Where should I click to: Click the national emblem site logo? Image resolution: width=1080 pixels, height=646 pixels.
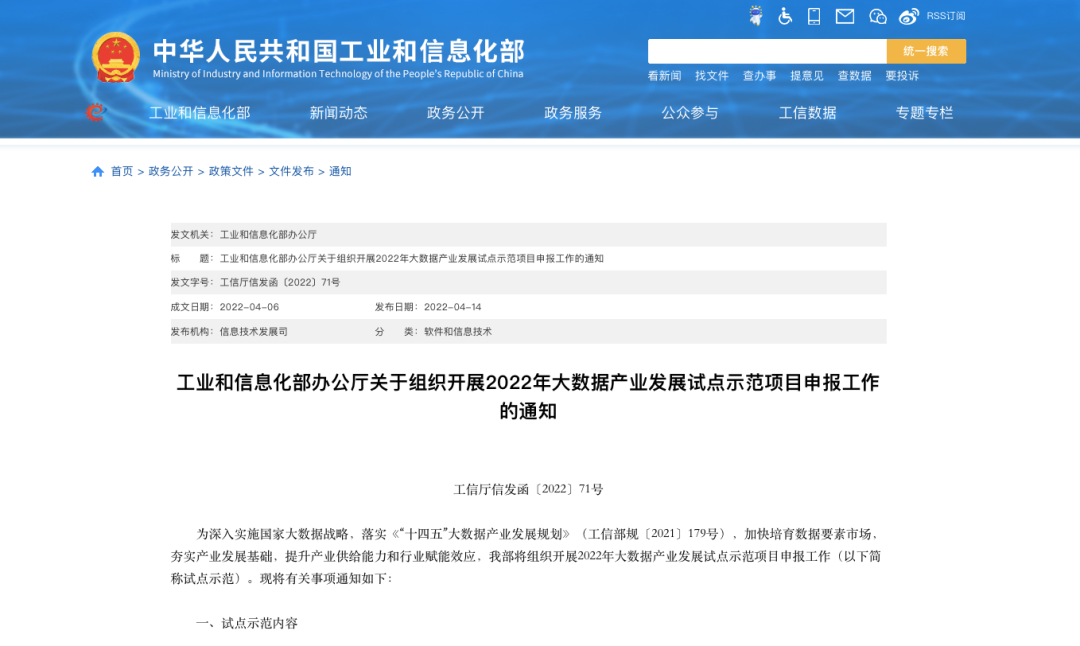coord(115,57)
